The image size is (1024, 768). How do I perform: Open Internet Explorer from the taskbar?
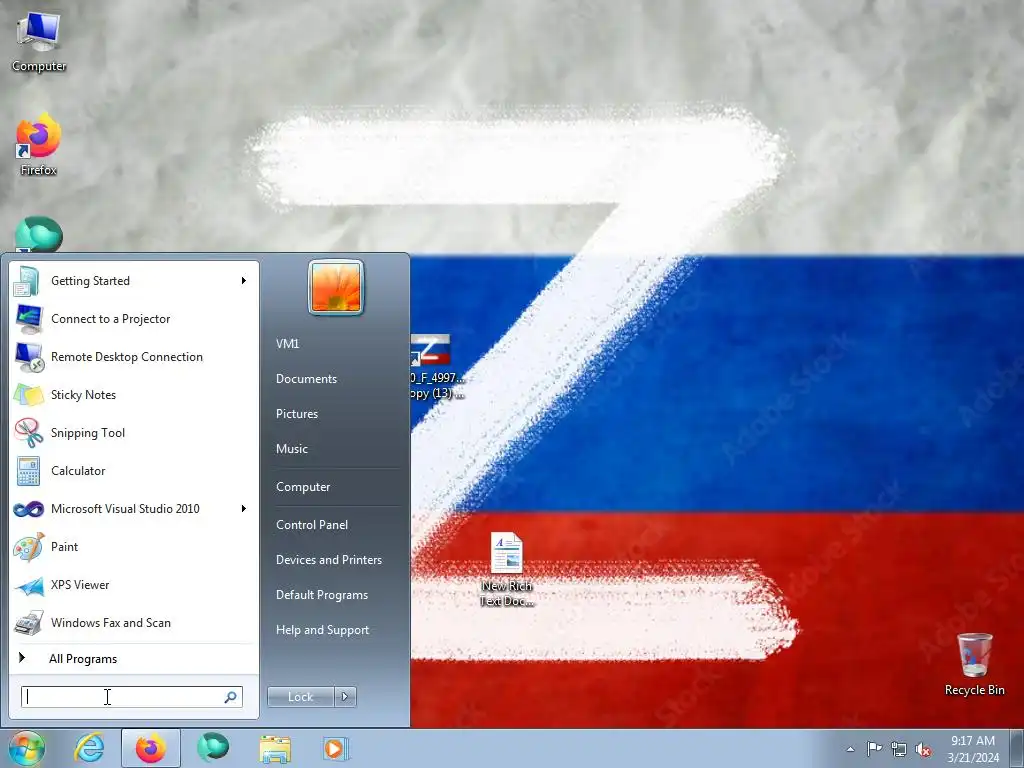point(89,748)
